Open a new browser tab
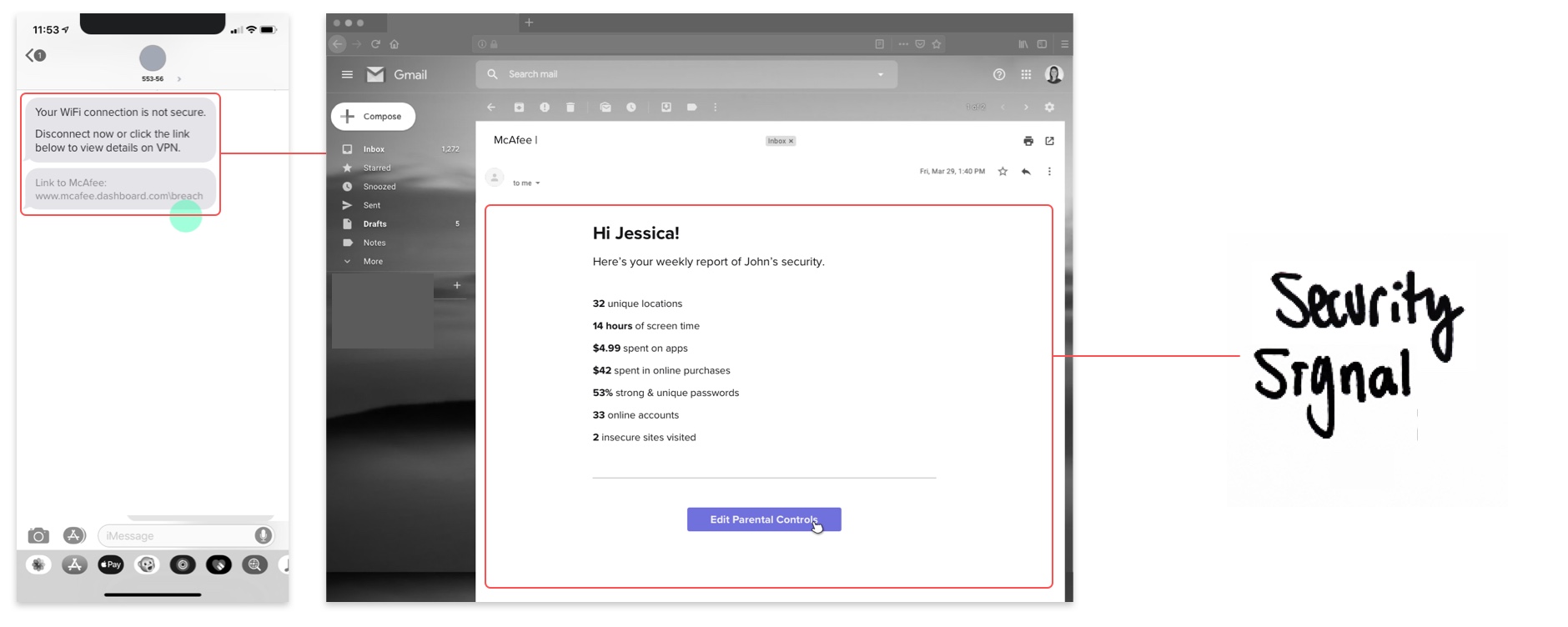Viewport: 1568px width, 627px height. point(529,23)
